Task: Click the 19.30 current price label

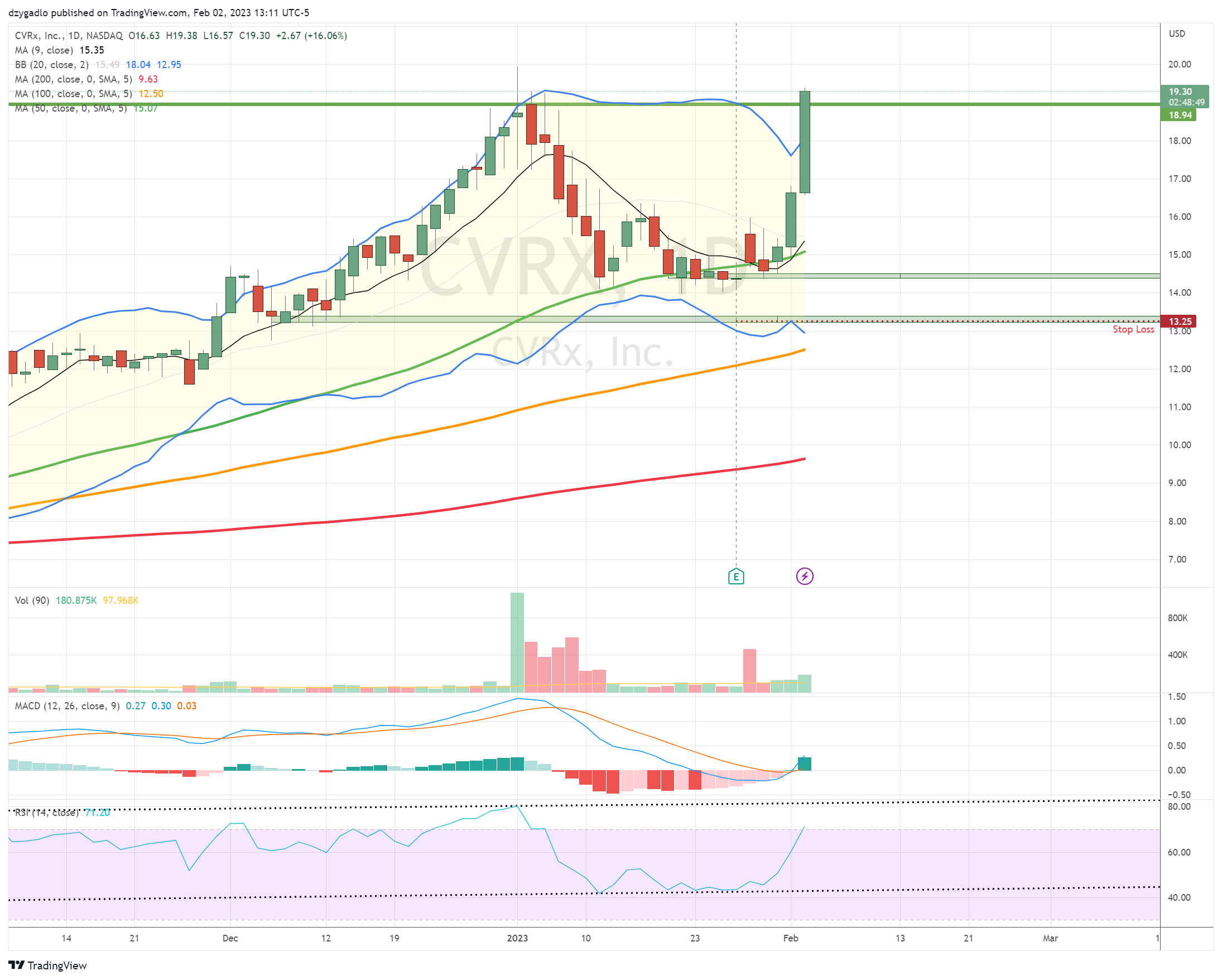Action: point(1180,92)
